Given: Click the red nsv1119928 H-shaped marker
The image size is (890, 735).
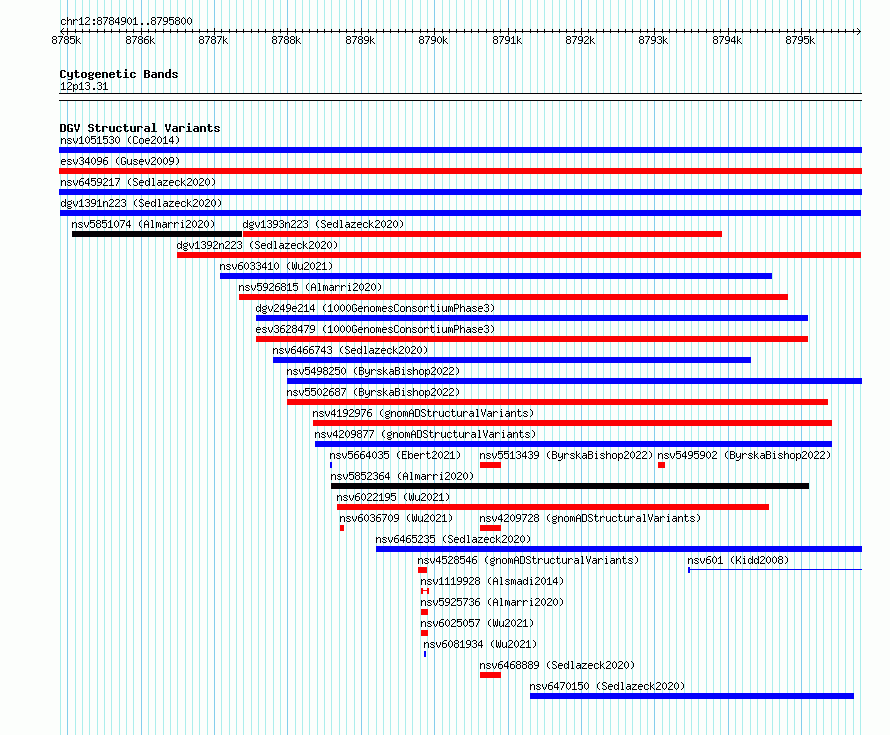Looking at the screenshot, I should pos(425,591).
